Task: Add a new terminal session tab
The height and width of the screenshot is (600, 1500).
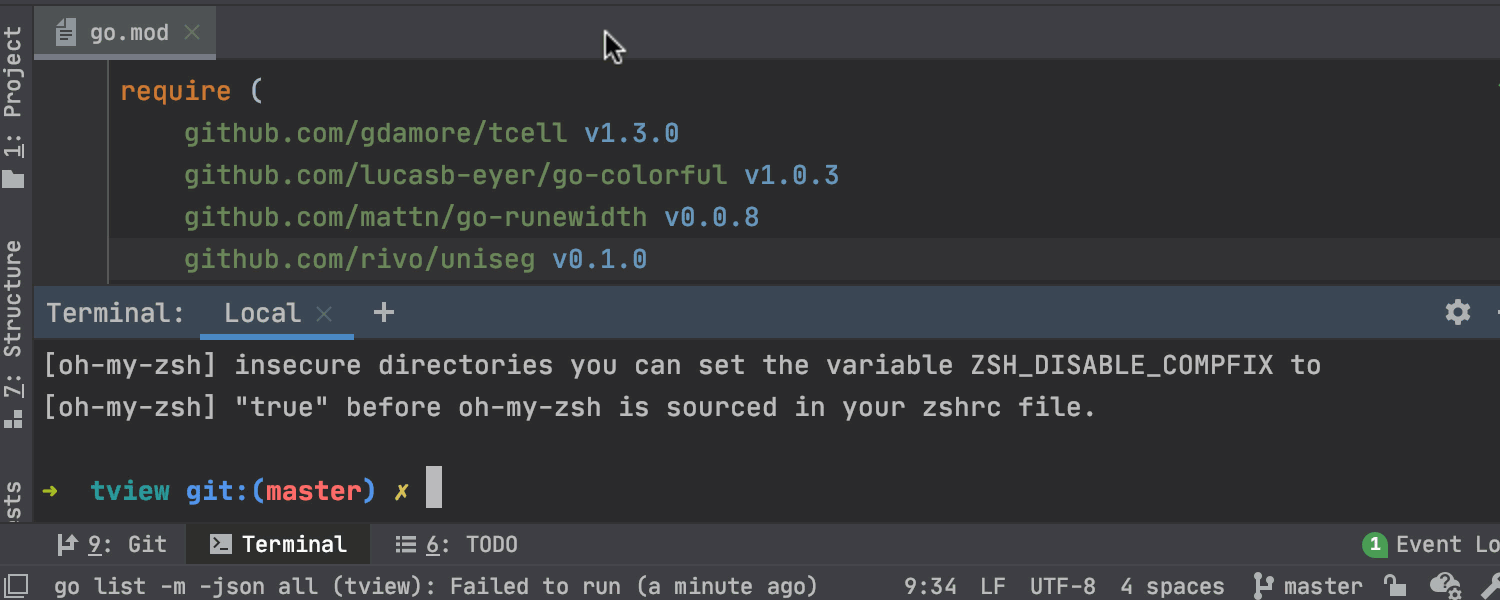Action: click(x=383, y=313)
